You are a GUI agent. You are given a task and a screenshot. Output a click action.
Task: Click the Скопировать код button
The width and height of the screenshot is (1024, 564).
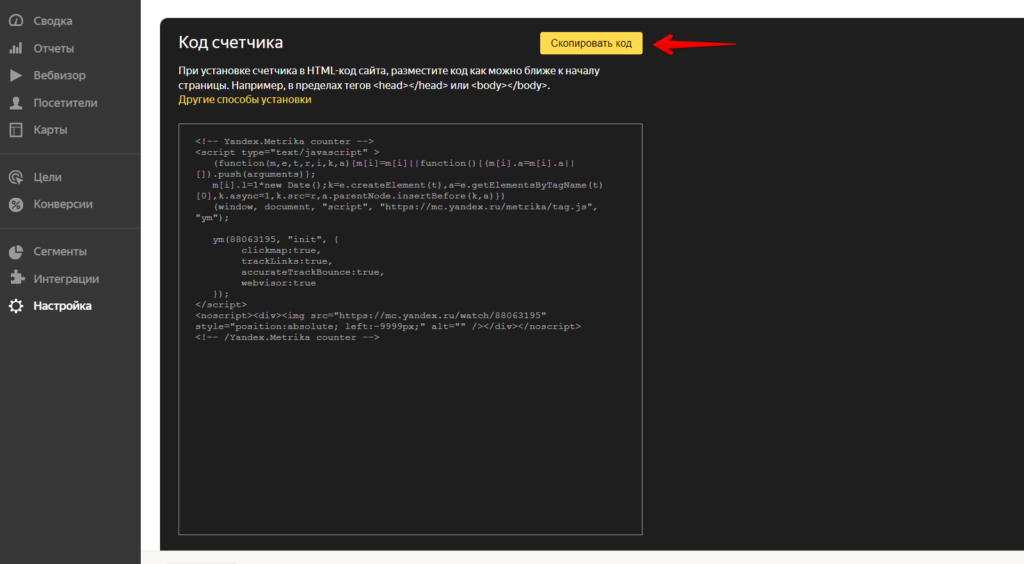(x=591, y=43)
